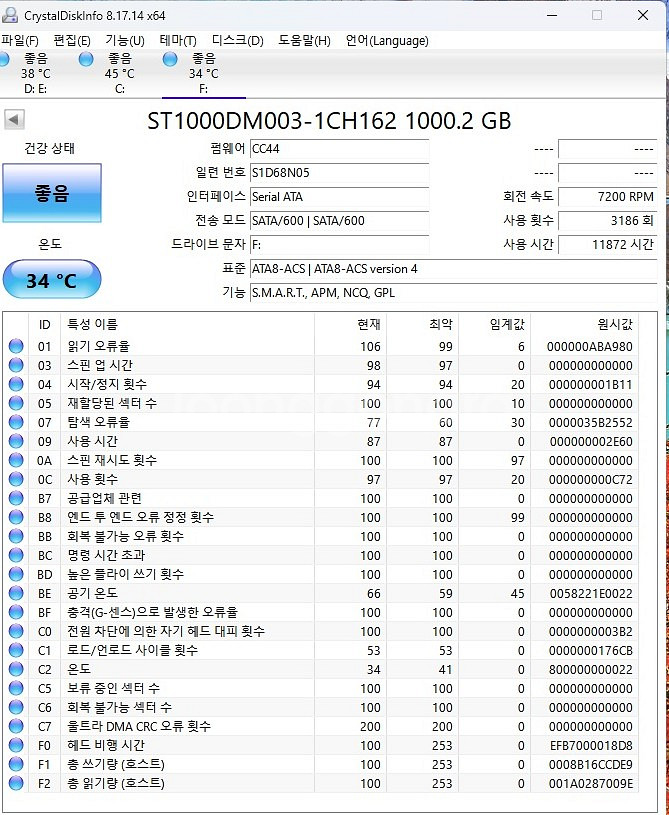Select the F: disk tab at 34 °C

point(203,73)
